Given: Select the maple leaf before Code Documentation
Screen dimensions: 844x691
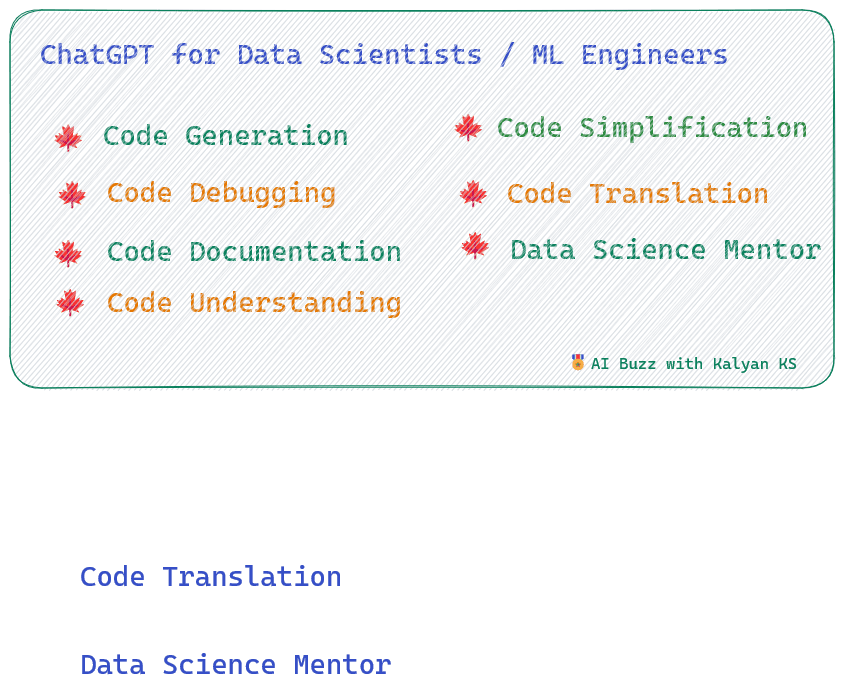Looking at the screenshot, I should 68,253.
